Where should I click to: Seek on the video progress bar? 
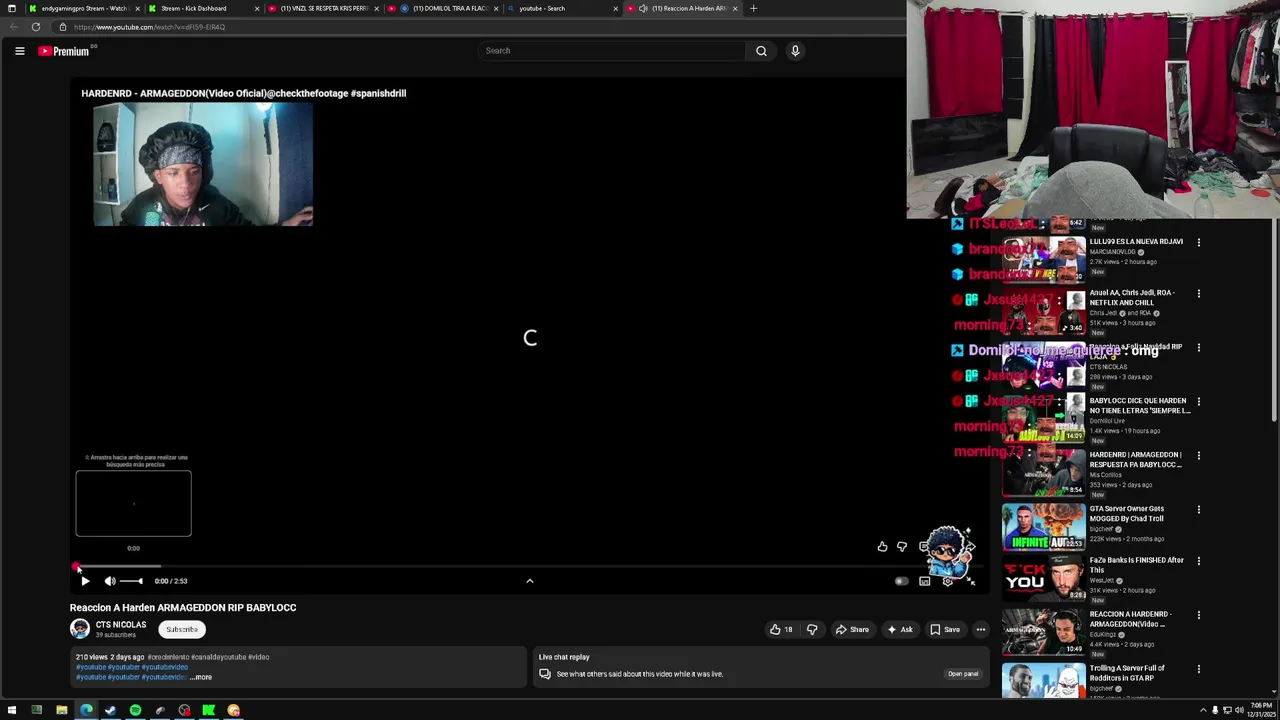pyautogui.click(x=528, y=567)
